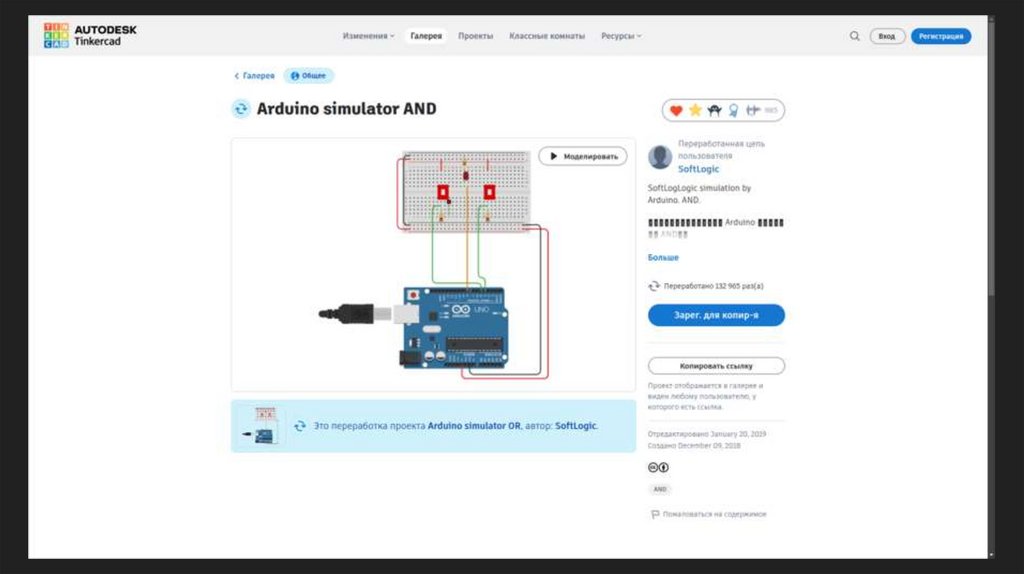Click the Переработано 132 965 раз(а) text
Image resolution: width=1024 pixels, height=574 pixels.
[x=713, y=286]
